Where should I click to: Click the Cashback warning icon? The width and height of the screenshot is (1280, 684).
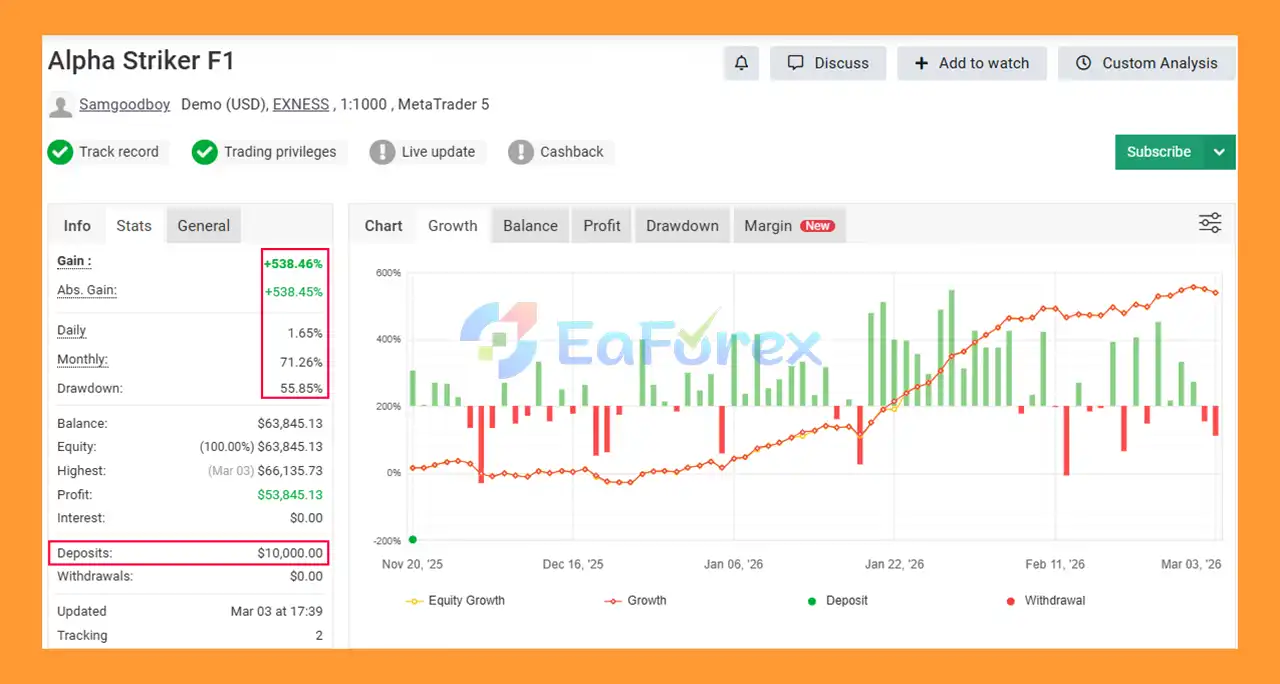[x=521, y=152]
